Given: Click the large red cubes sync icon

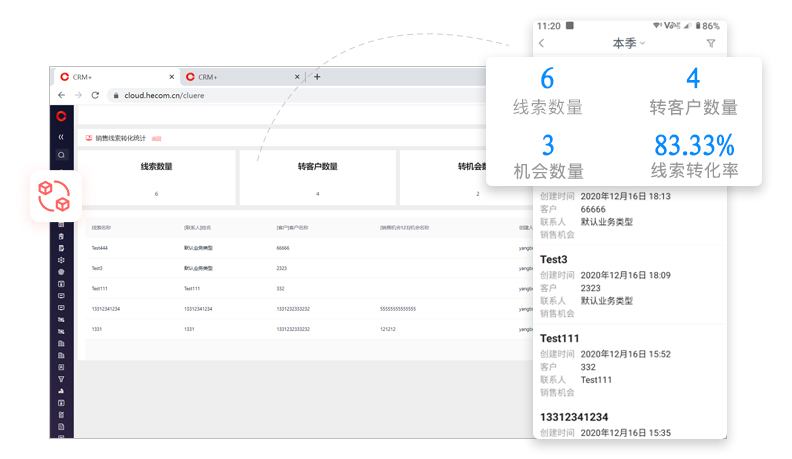Looking at the screenshot, I should [54, 195].
